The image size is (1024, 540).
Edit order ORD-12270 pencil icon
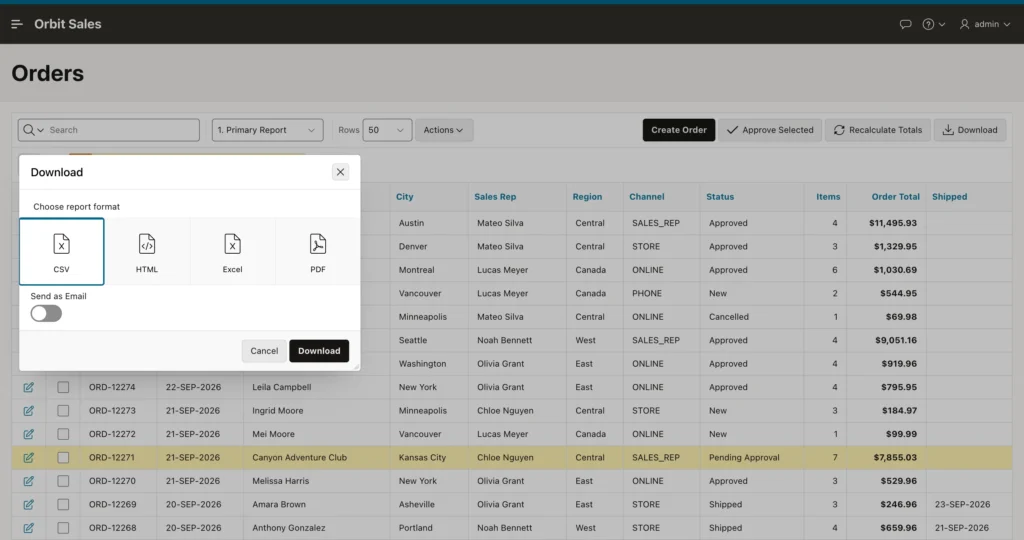coord(29,481)
